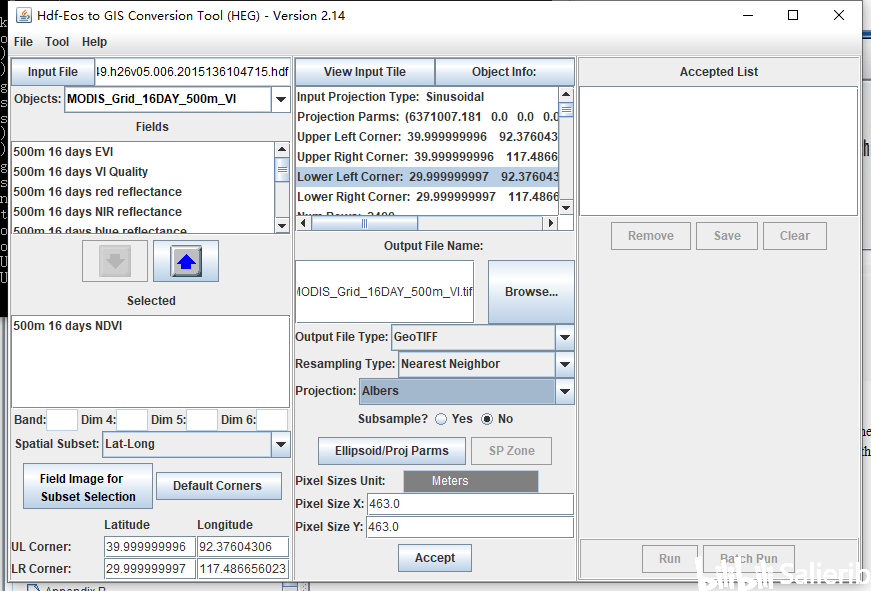Click the Remove button
The image size is (871, 591).
pos(651,236)
